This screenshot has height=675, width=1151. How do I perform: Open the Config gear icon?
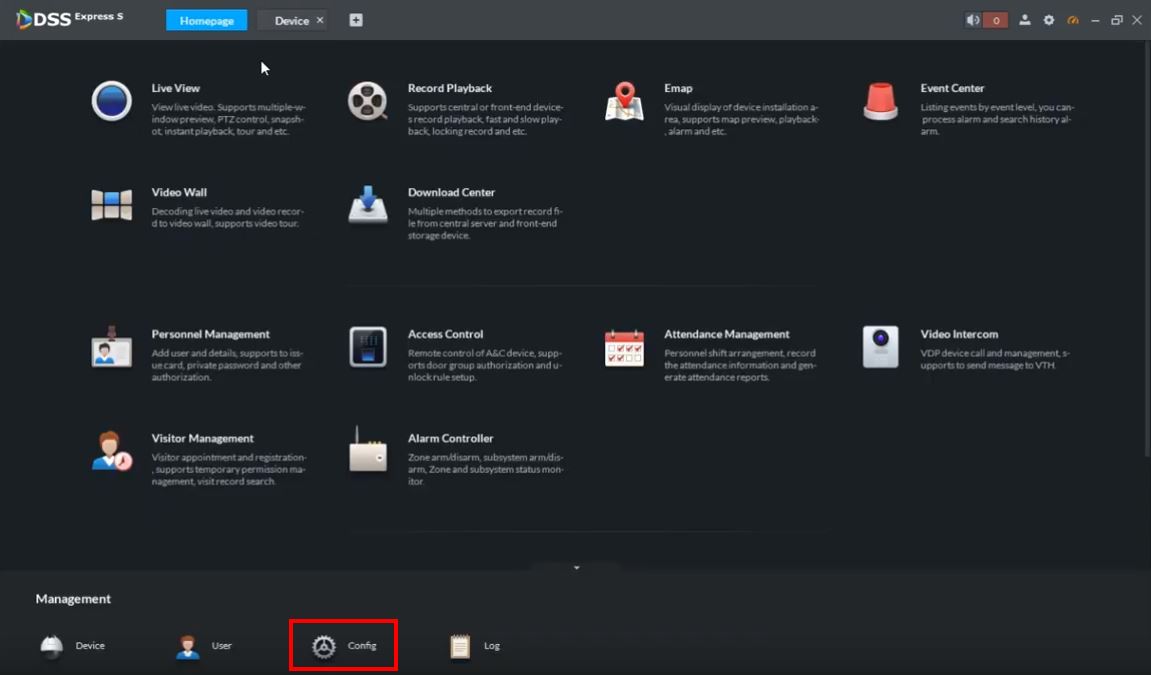[324, 646]
